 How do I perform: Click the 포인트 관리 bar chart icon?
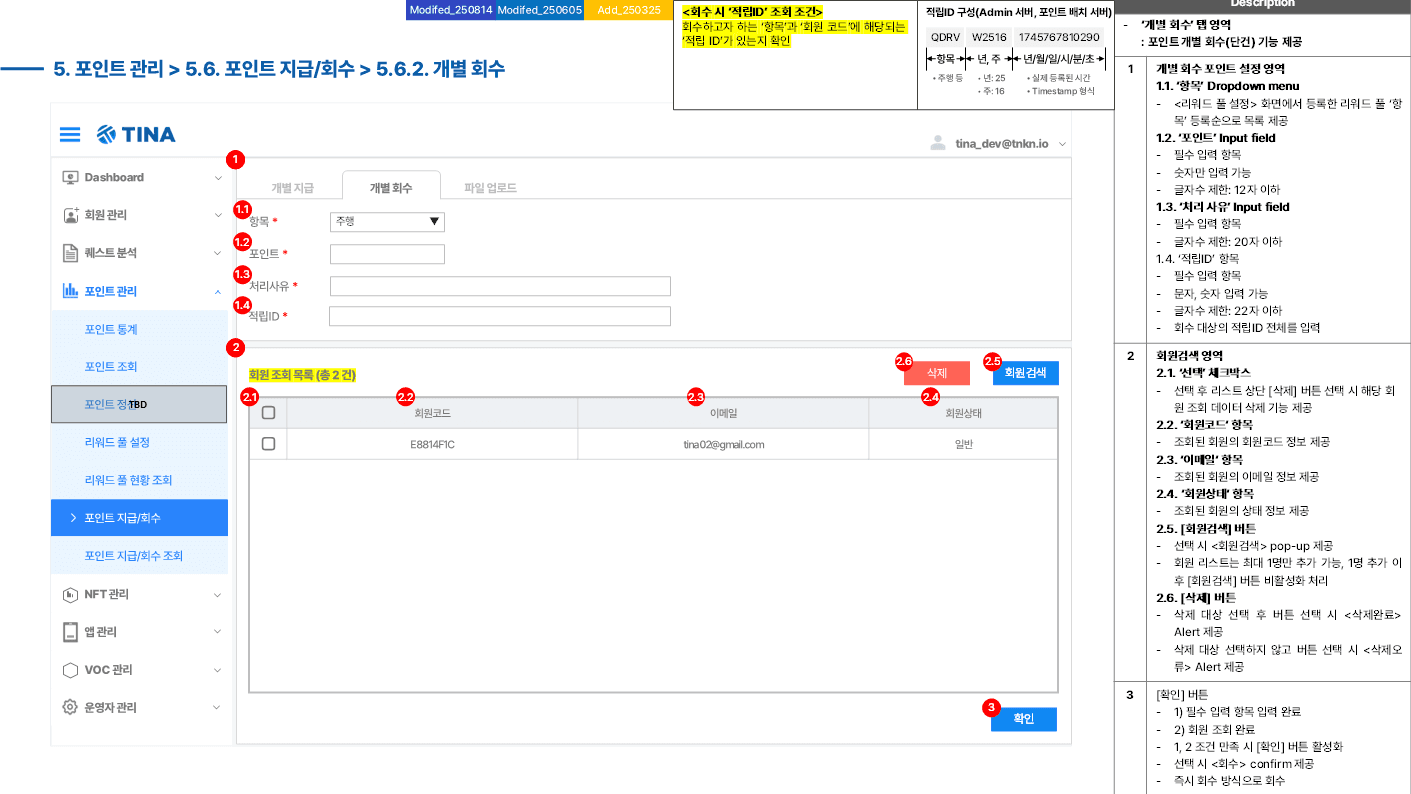click(x=70, y=291)
